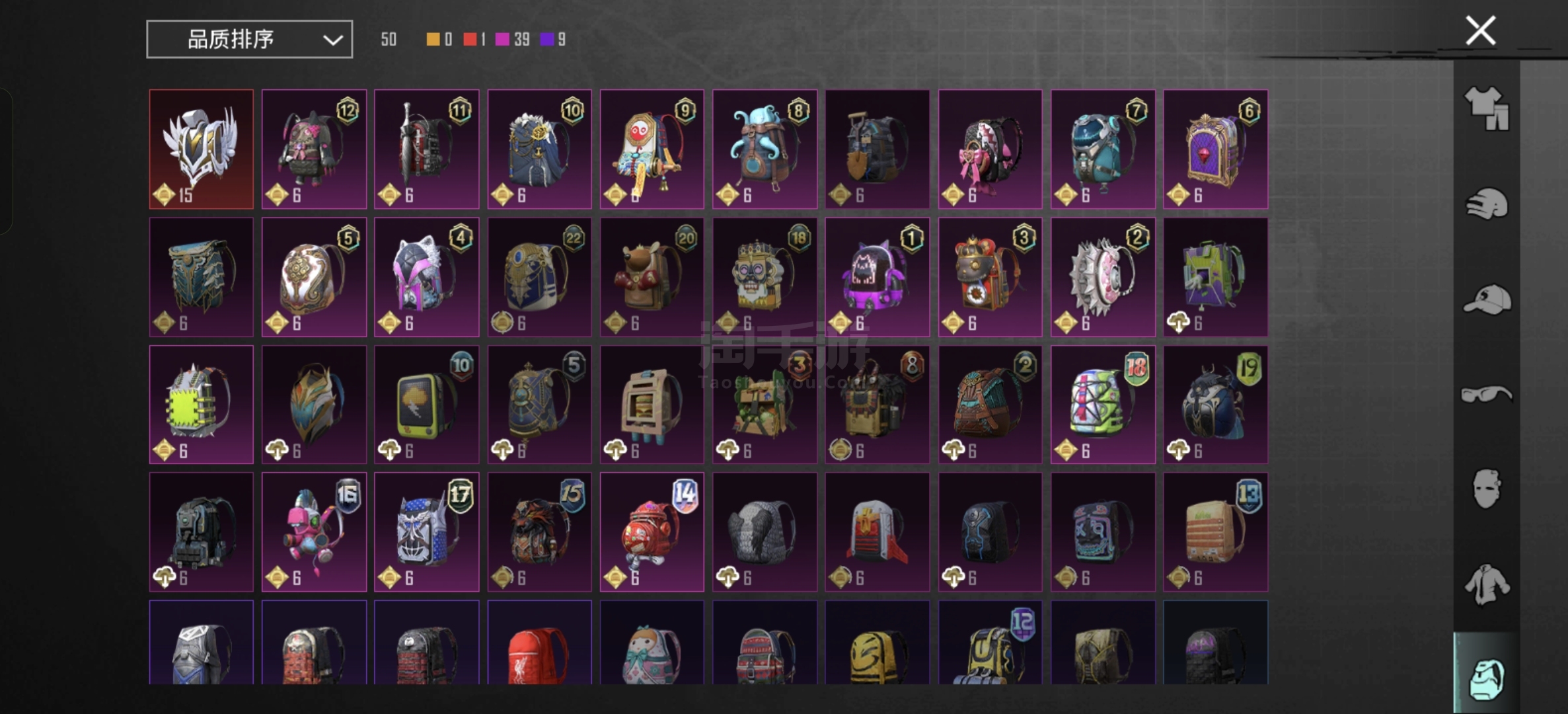Open the baseball cap category icon
The height and width of the screenshot is (714, 1568).
(1487, 299)
